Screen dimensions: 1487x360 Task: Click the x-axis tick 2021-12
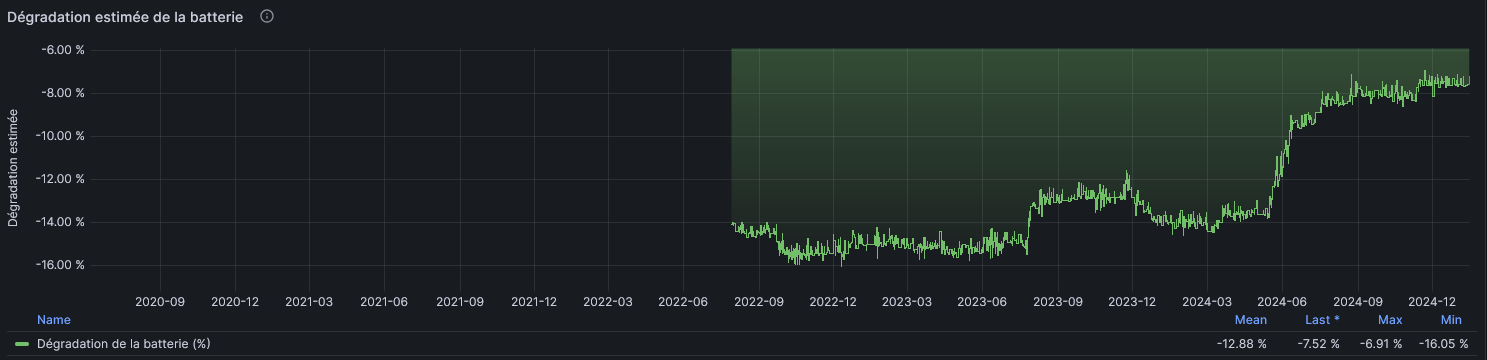point(535,300)
